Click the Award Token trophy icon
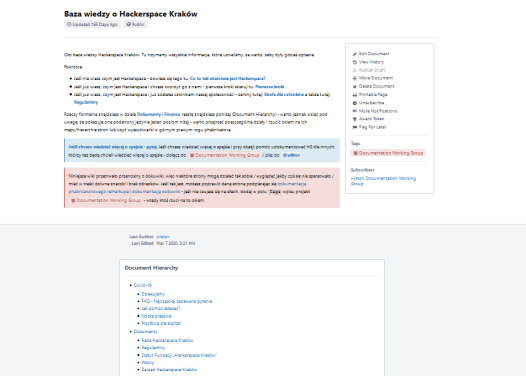526x376 pixels. pyautogui.click(x=354, y=119)
